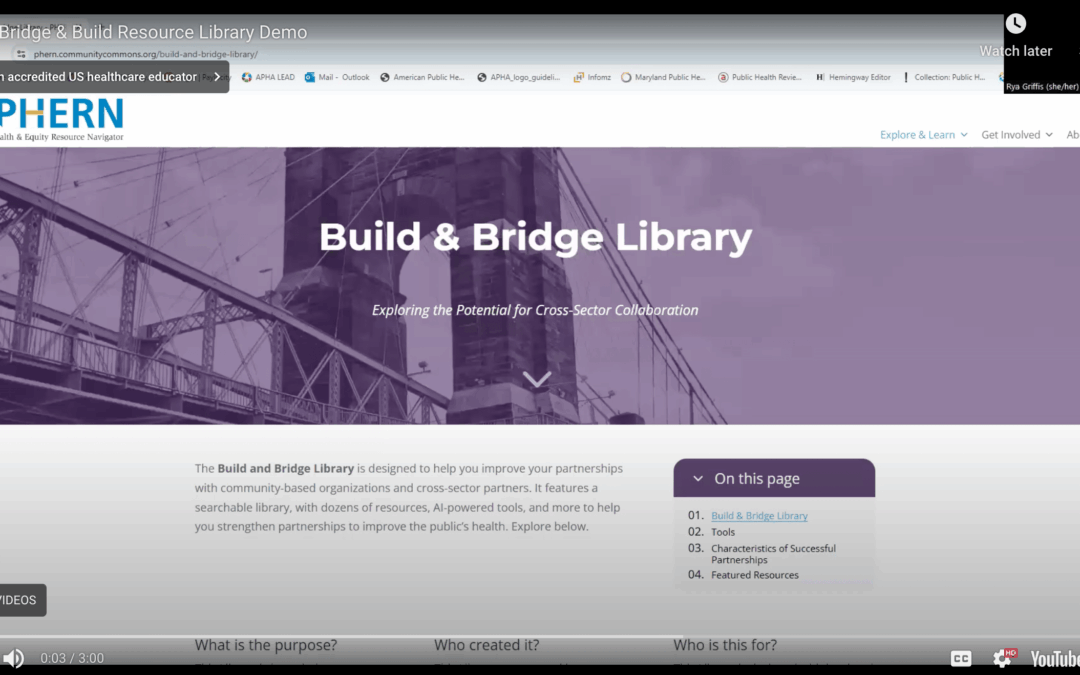This screenshot has width=1080, height=675.
Task: Open the Explore & Learn dropdown
Action: tap(922, 134)
